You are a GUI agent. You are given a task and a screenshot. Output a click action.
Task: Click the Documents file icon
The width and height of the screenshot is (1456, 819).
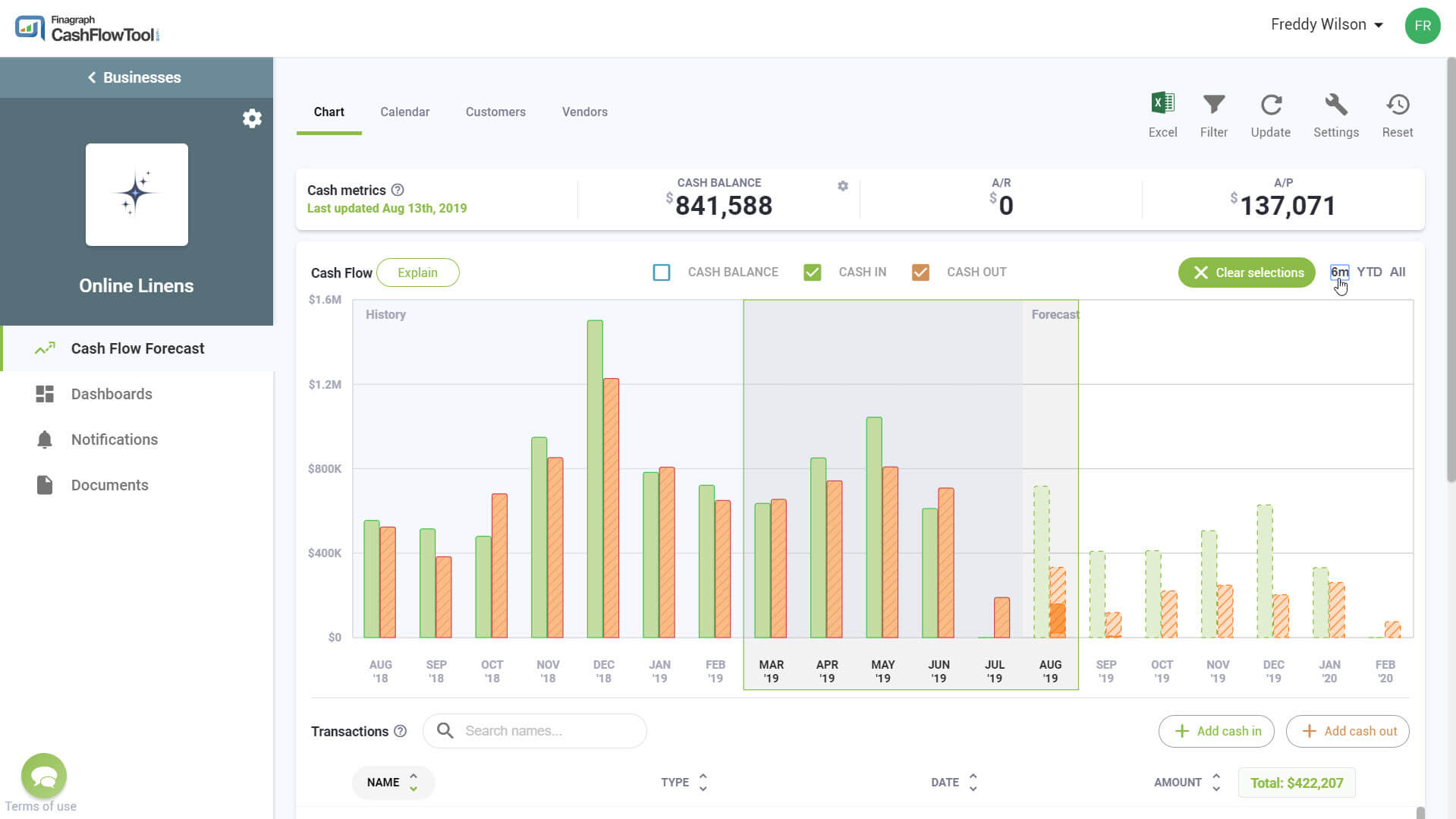45,485
